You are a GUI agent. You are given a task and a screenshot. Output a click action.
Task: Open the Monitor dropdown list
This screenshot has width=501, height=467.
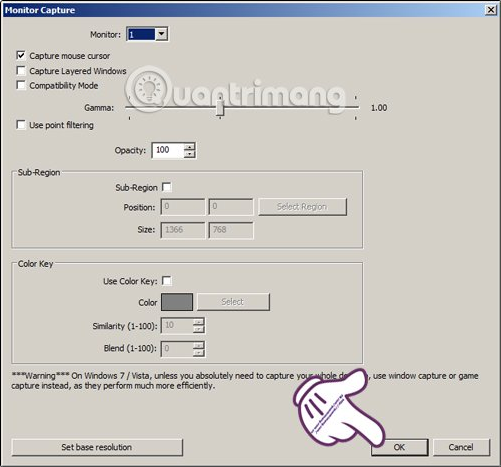161,34
